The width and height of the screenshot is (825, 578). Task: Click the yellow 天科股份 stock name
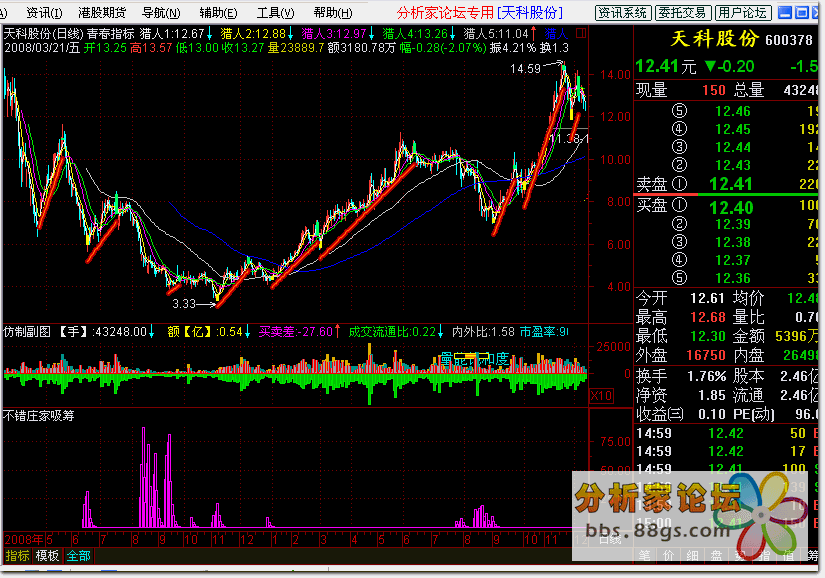pyautogui.click(x=715, y=38)
